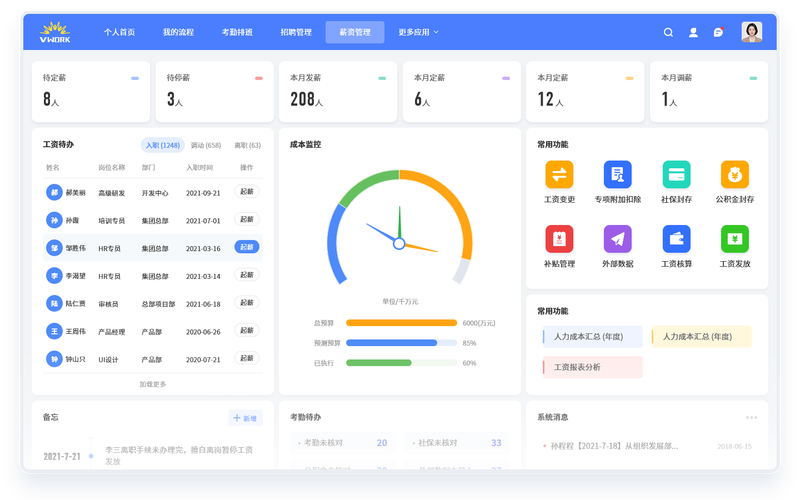Open 公积金封存 function icon
Viewport: 800px width, 500px height.
[x=734, y=174]
